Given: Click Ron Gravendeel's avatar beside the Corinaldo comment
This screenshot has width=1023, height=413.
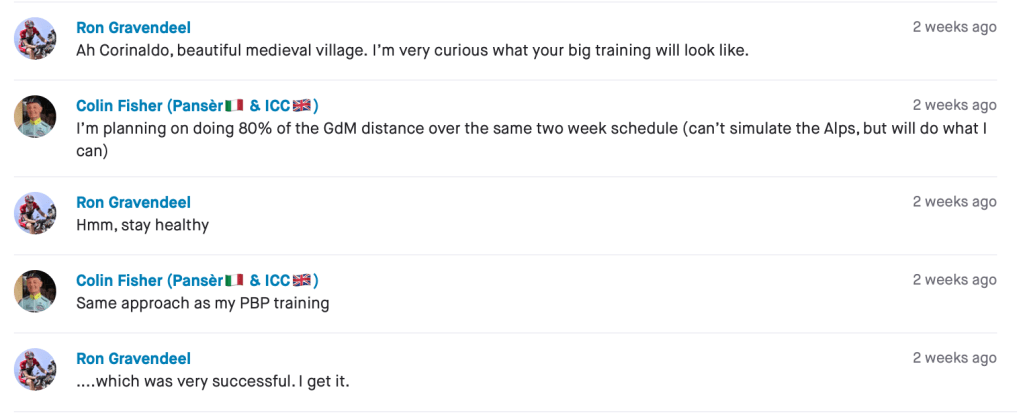Looking at the screenshot, I should pos(34,39).
